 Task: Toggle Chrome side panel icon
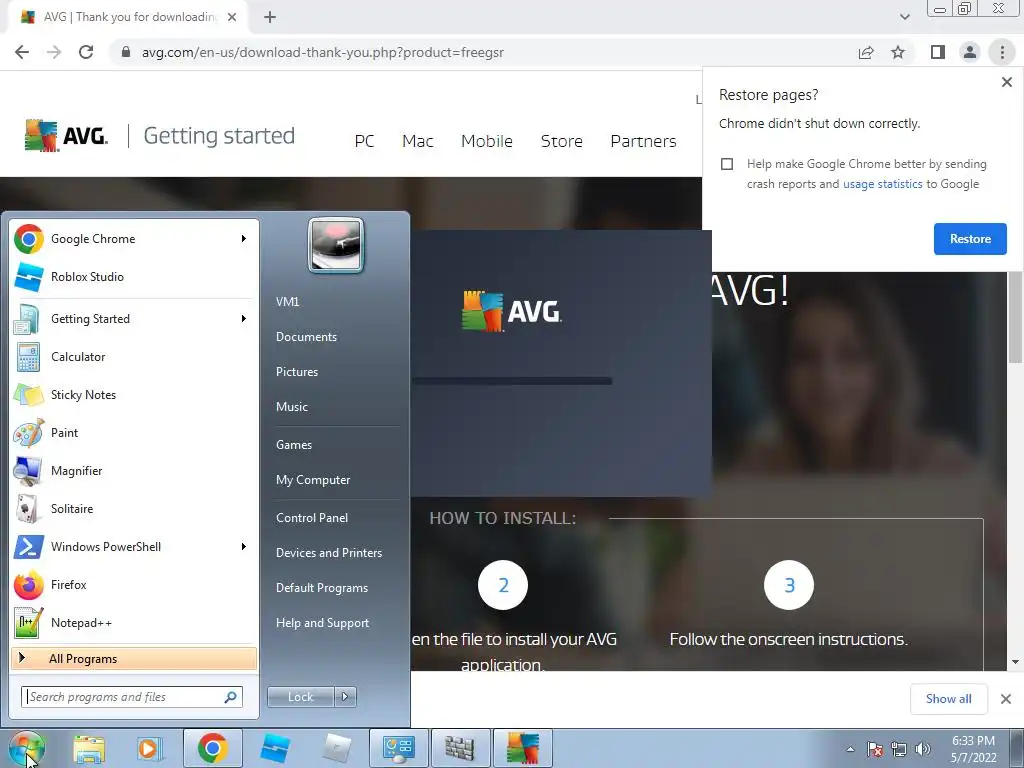click(938, 52)
